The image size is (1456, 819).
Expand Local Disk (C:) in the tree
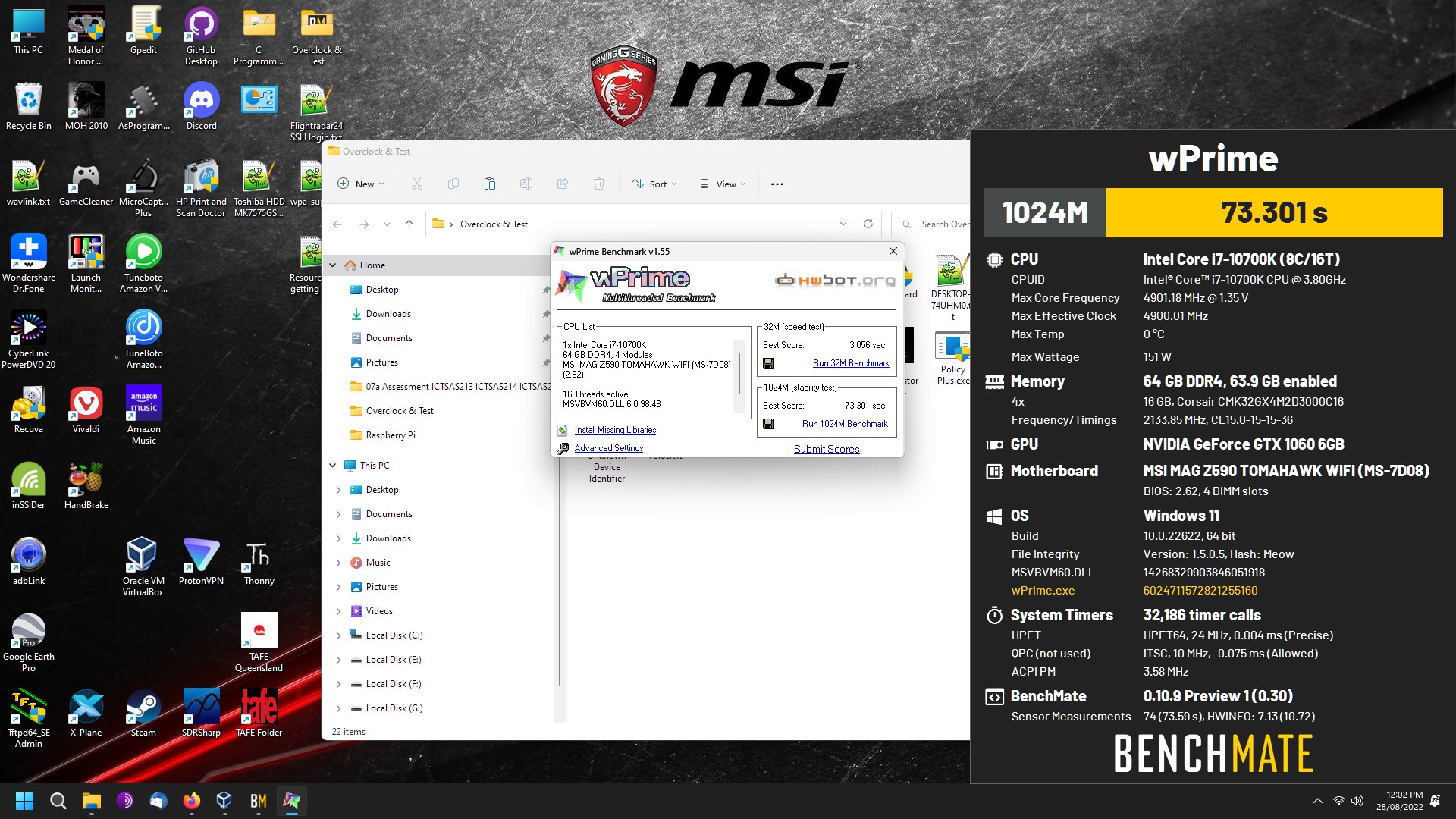click(x=338, y=635)
